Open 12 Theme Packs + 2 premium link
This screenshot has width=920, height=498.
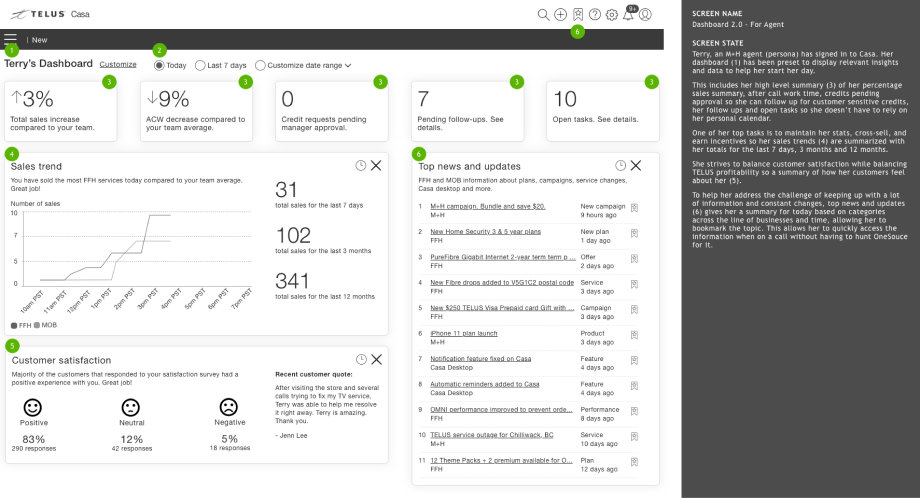501,460
